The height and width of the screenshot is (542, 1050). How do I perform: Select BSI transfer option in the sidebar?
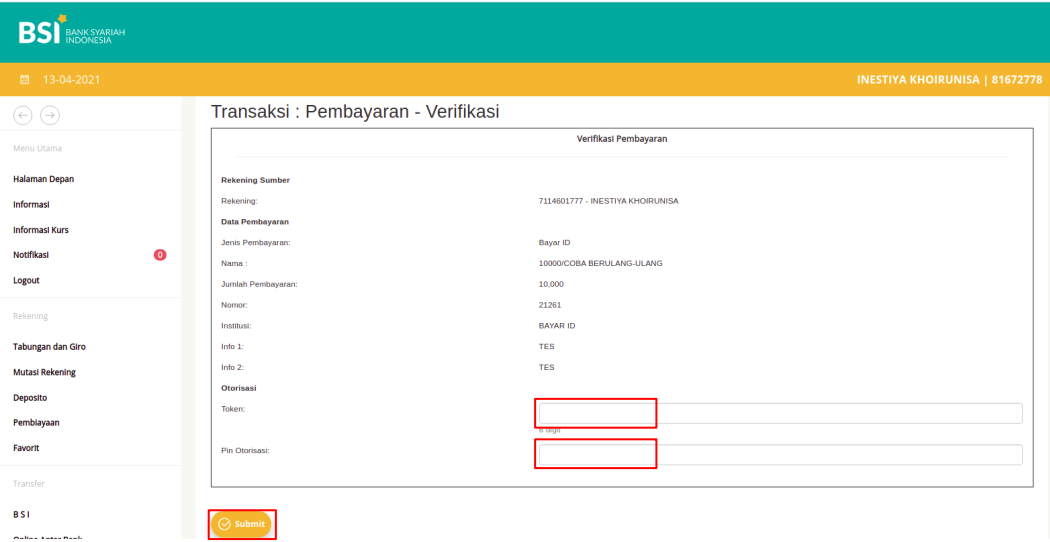pos(20,514)
